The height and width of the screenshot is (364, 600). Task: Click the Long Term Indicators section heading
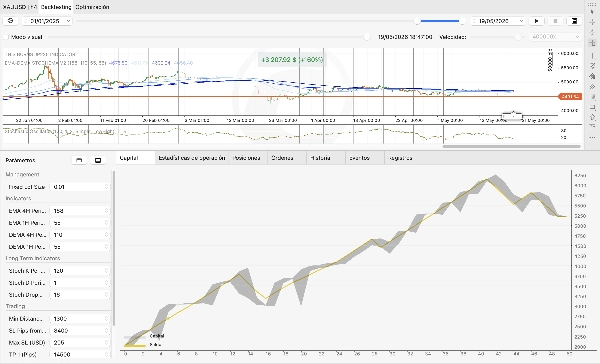[x=33, y=258]
